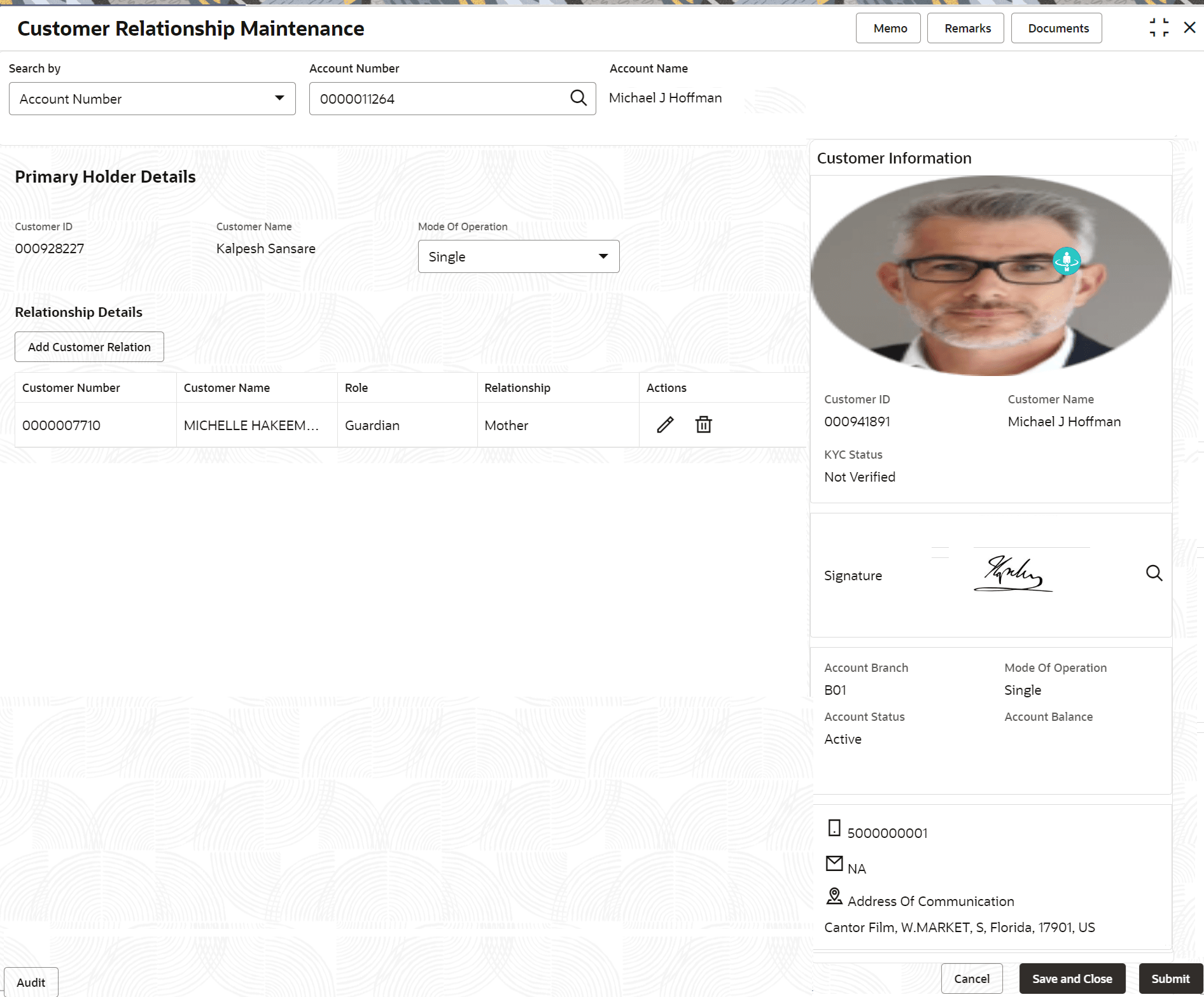Expand the Mode Of Operation Single dropdown
Image resolution: width=1204 pixels, height=997 pixels.
point(519,256)
